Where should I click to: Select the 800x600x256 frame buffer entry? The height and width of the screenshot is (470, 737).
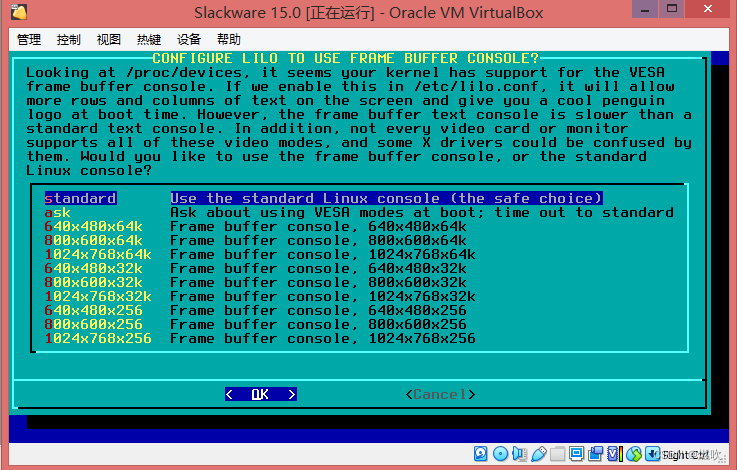tap(255, 325)
